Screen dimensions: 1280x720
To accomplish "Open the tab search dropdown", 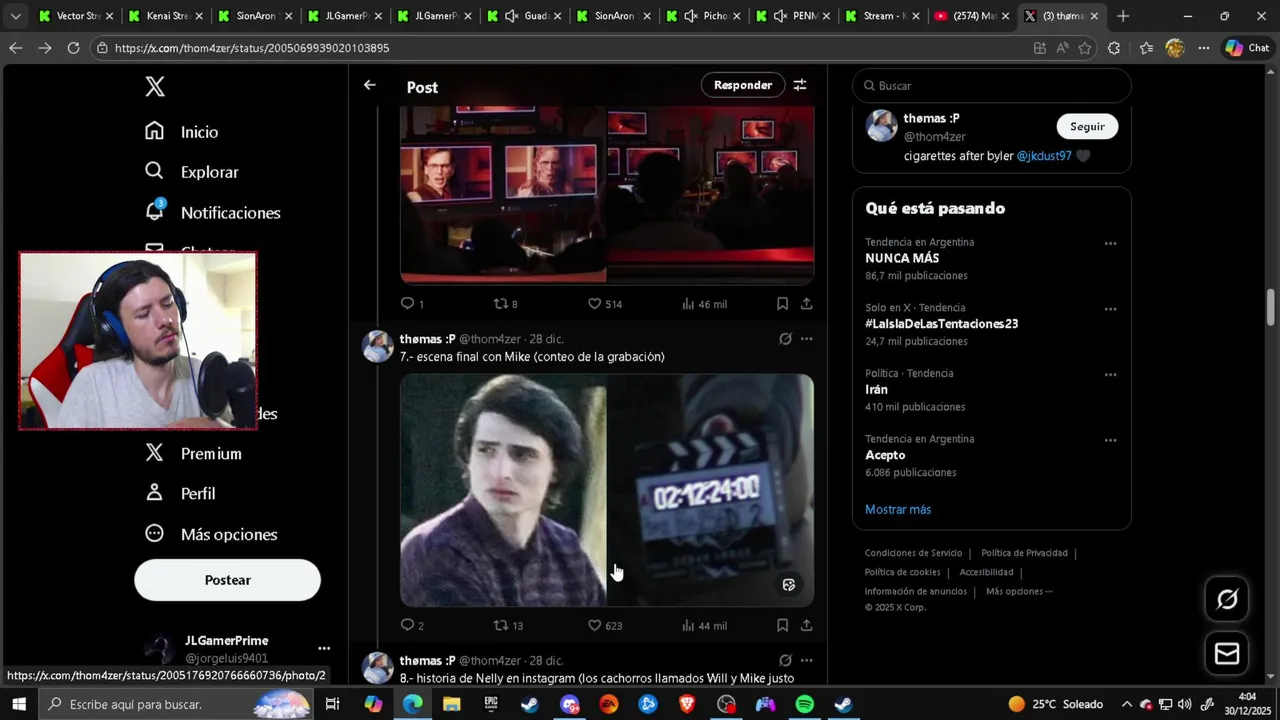I will pyautogui.click(x=15, y=16).
